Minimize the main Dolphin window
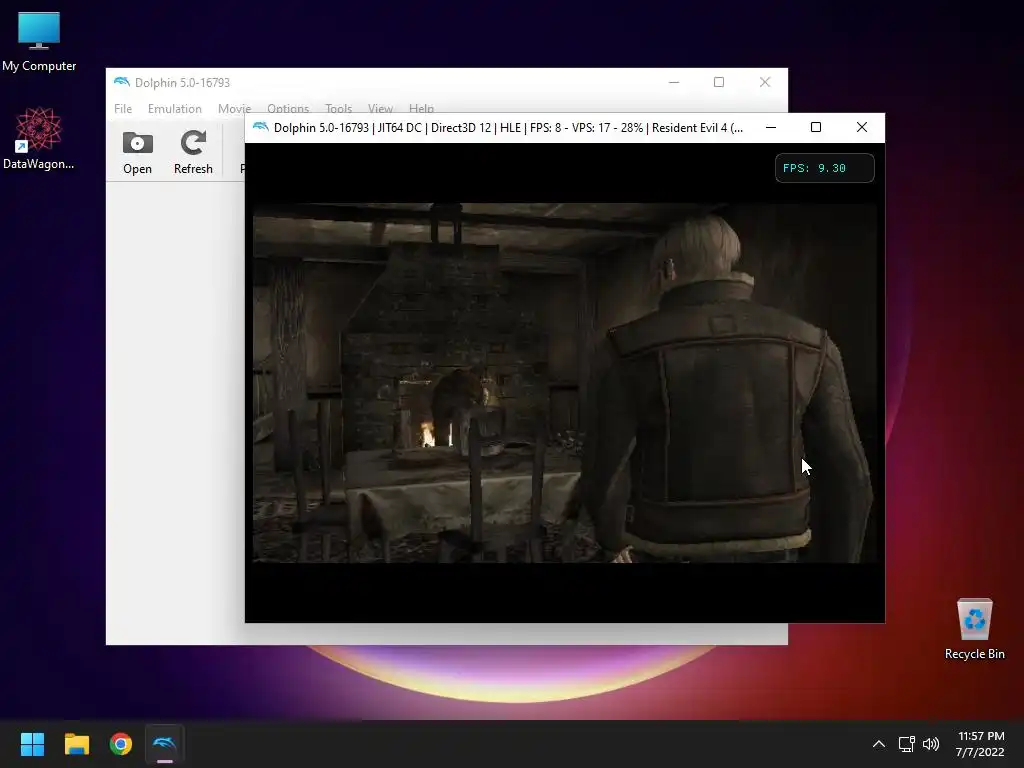The image size is (1024, 768). [674, 82]
